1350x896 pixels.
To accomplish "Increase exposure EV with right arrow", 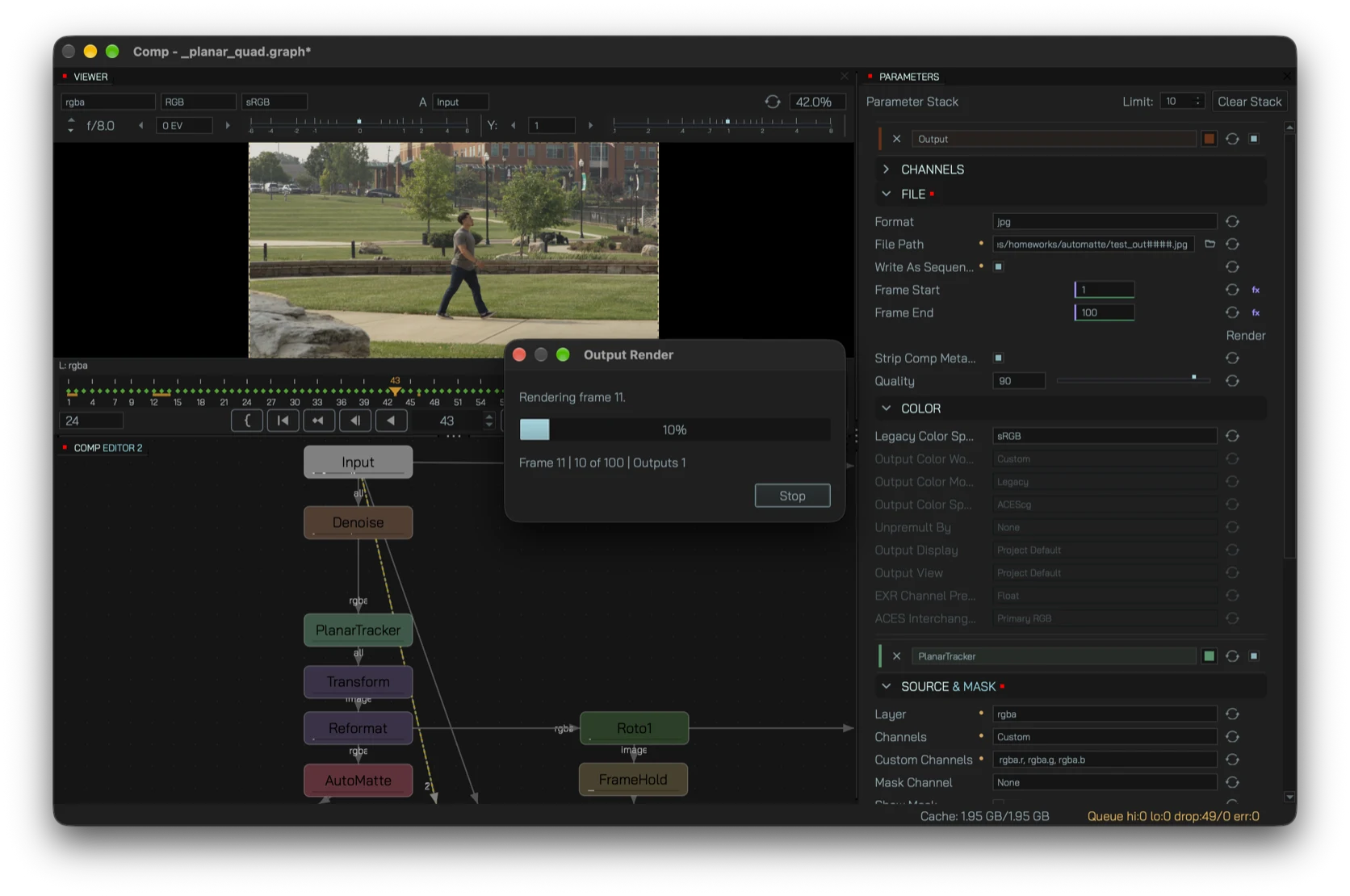I will [228, 125].
